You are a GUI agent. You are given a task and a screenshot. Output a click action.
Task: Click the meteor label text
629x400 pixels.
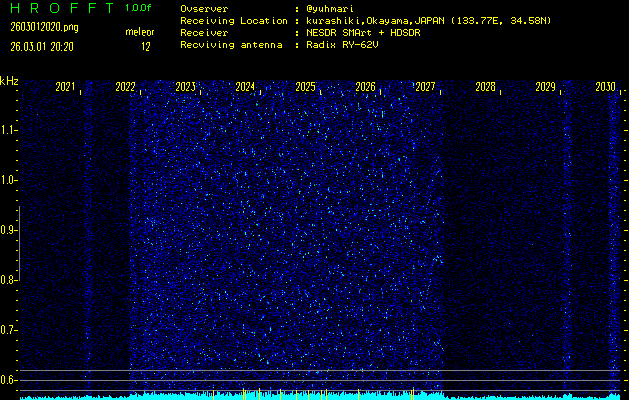[140, 32]
